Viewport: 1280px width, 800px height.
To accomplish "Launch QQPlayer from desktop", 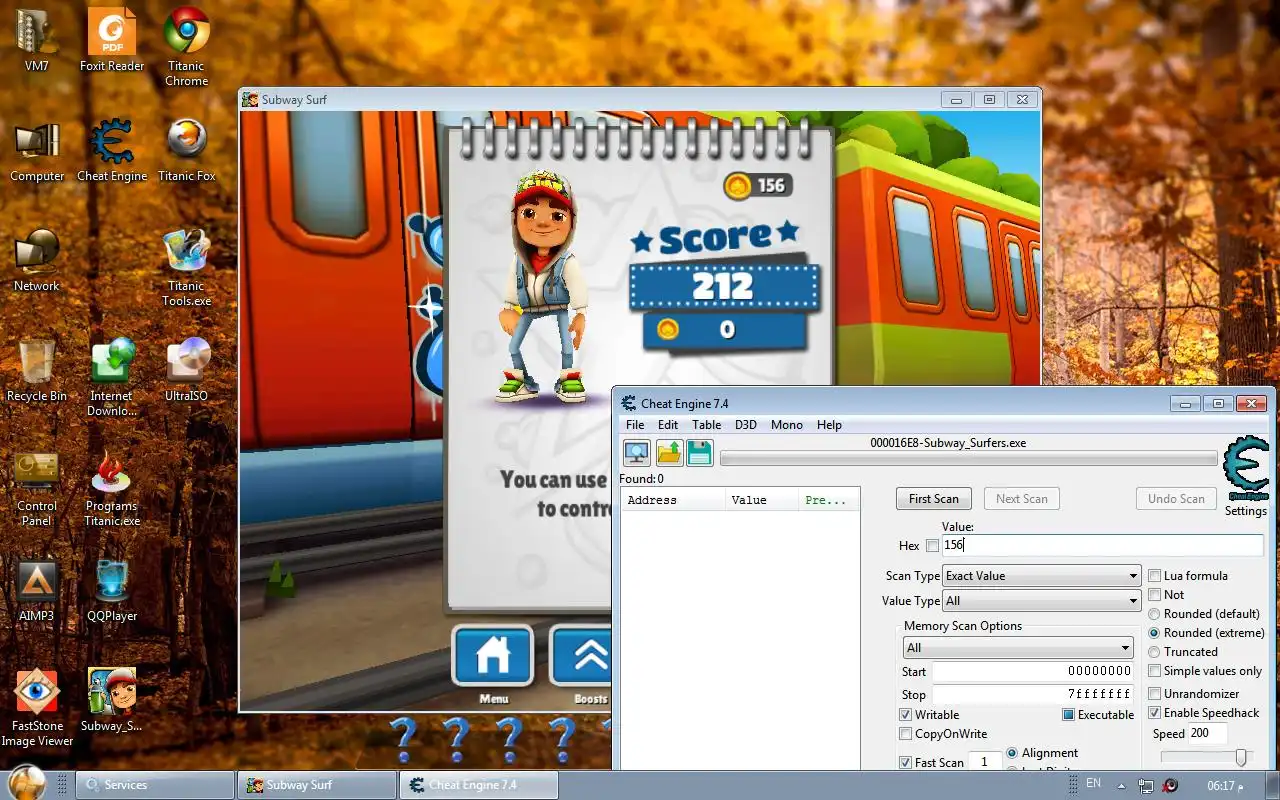I will [x=112, y=590].
